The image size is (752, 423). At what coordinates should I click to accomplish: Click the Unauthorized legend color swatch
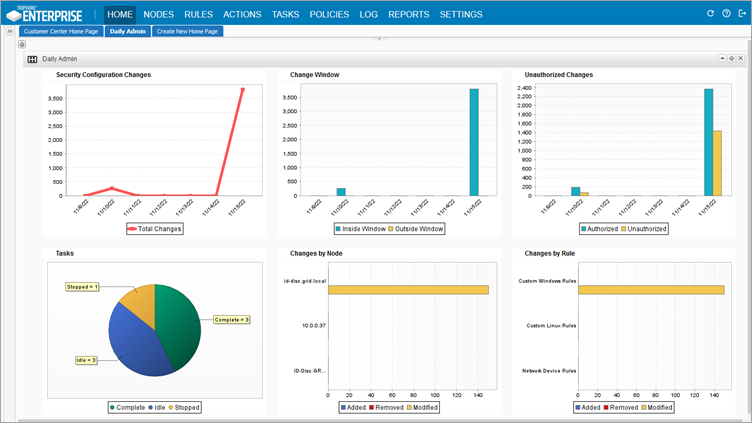(x=622, y=229)
